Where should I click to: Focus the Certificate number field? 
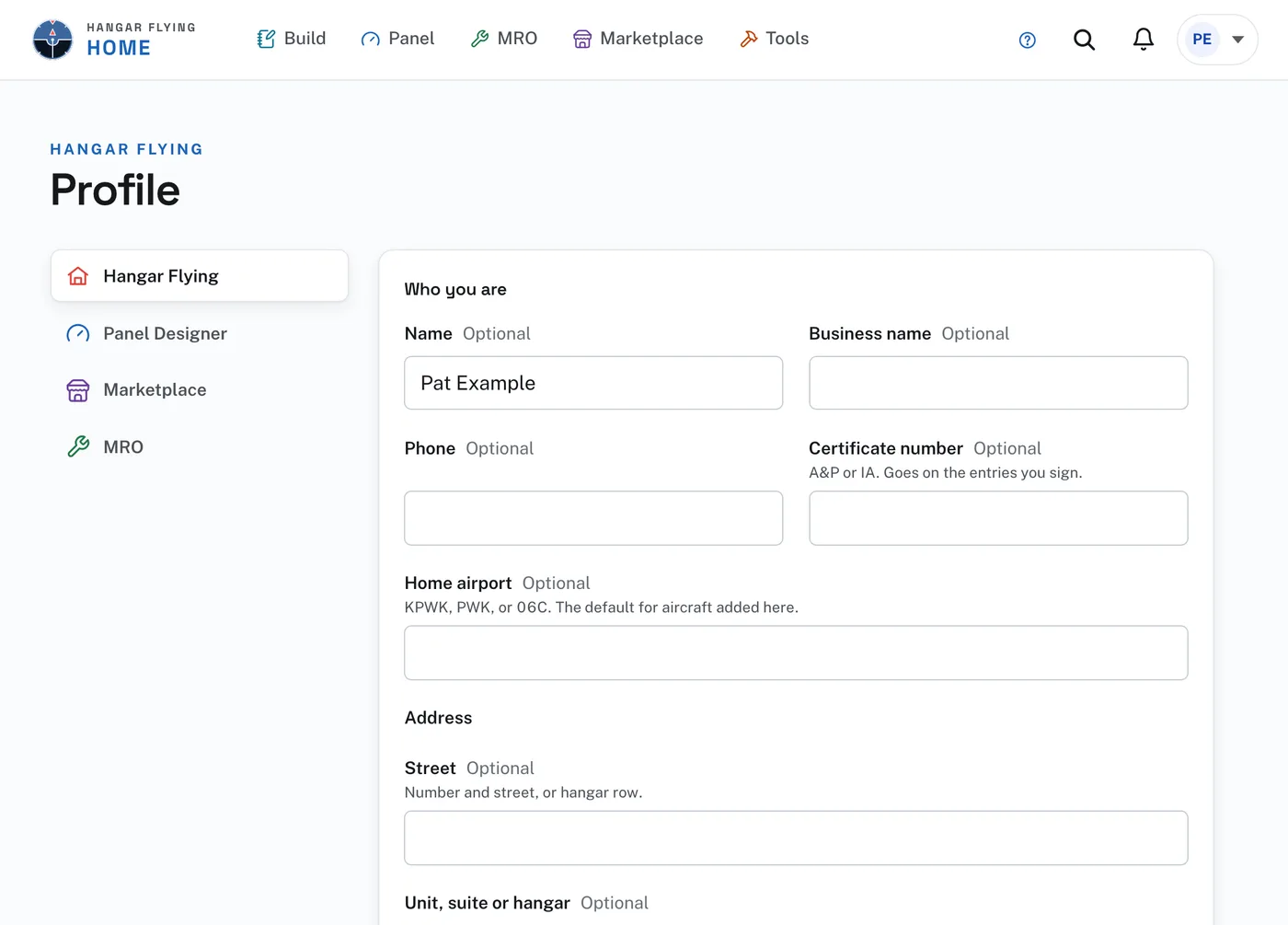[998, 518]
